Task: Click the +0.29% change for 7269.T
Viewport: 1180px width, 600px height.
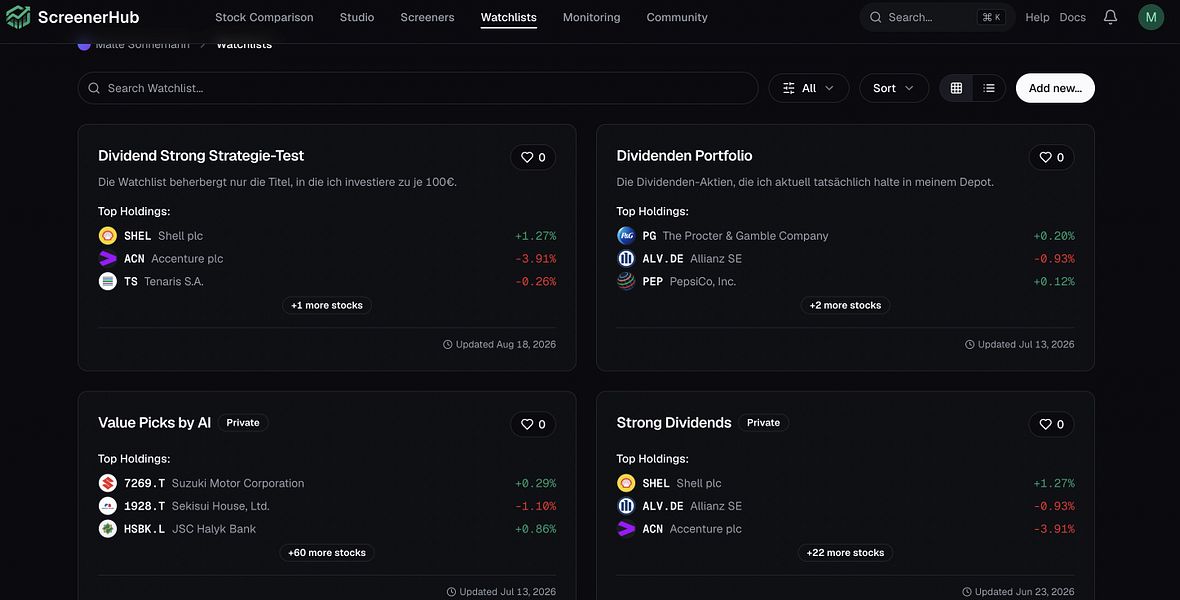Action: tap(536, 483)
